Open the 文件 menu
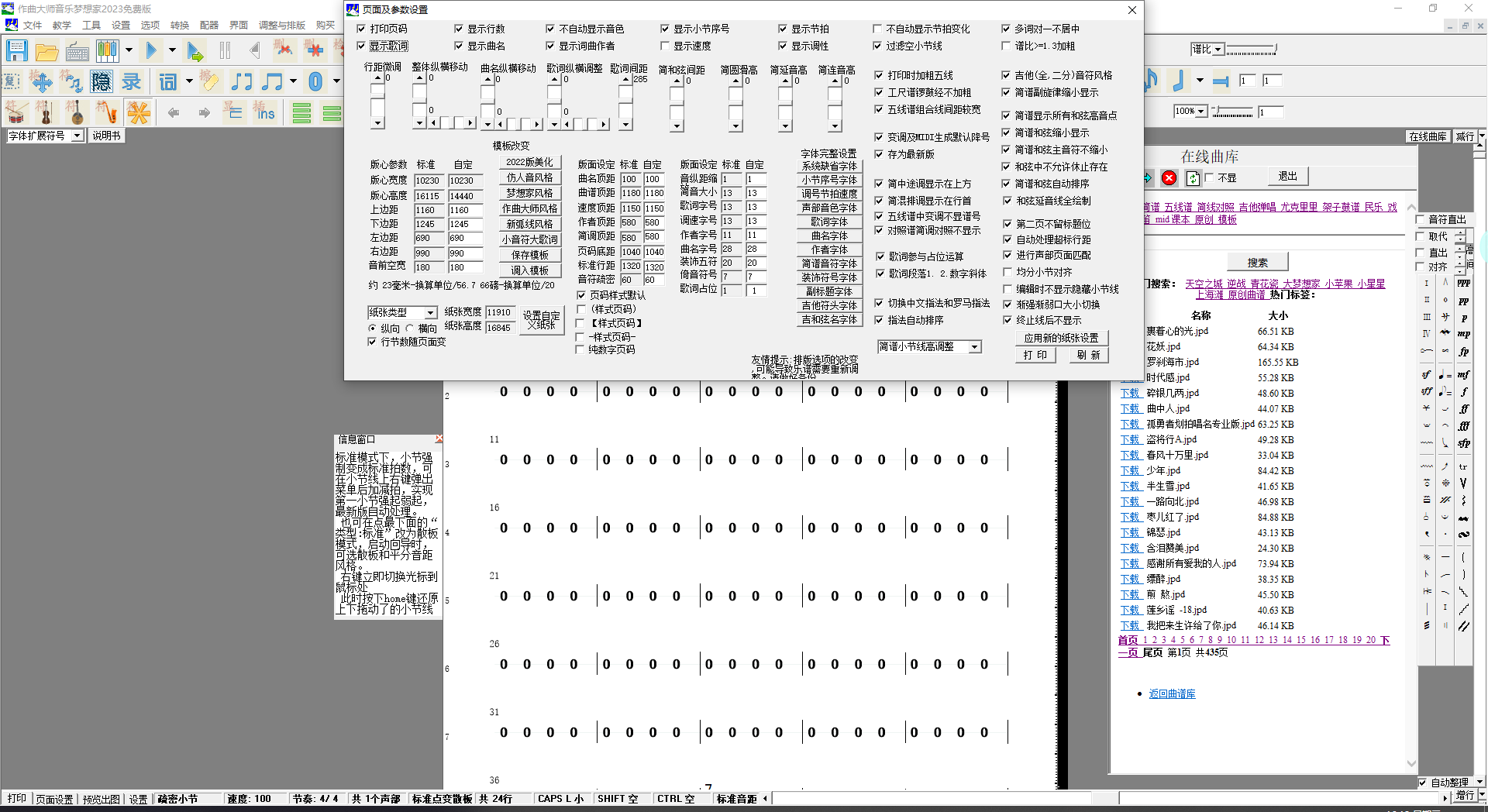 coord(33,25)
